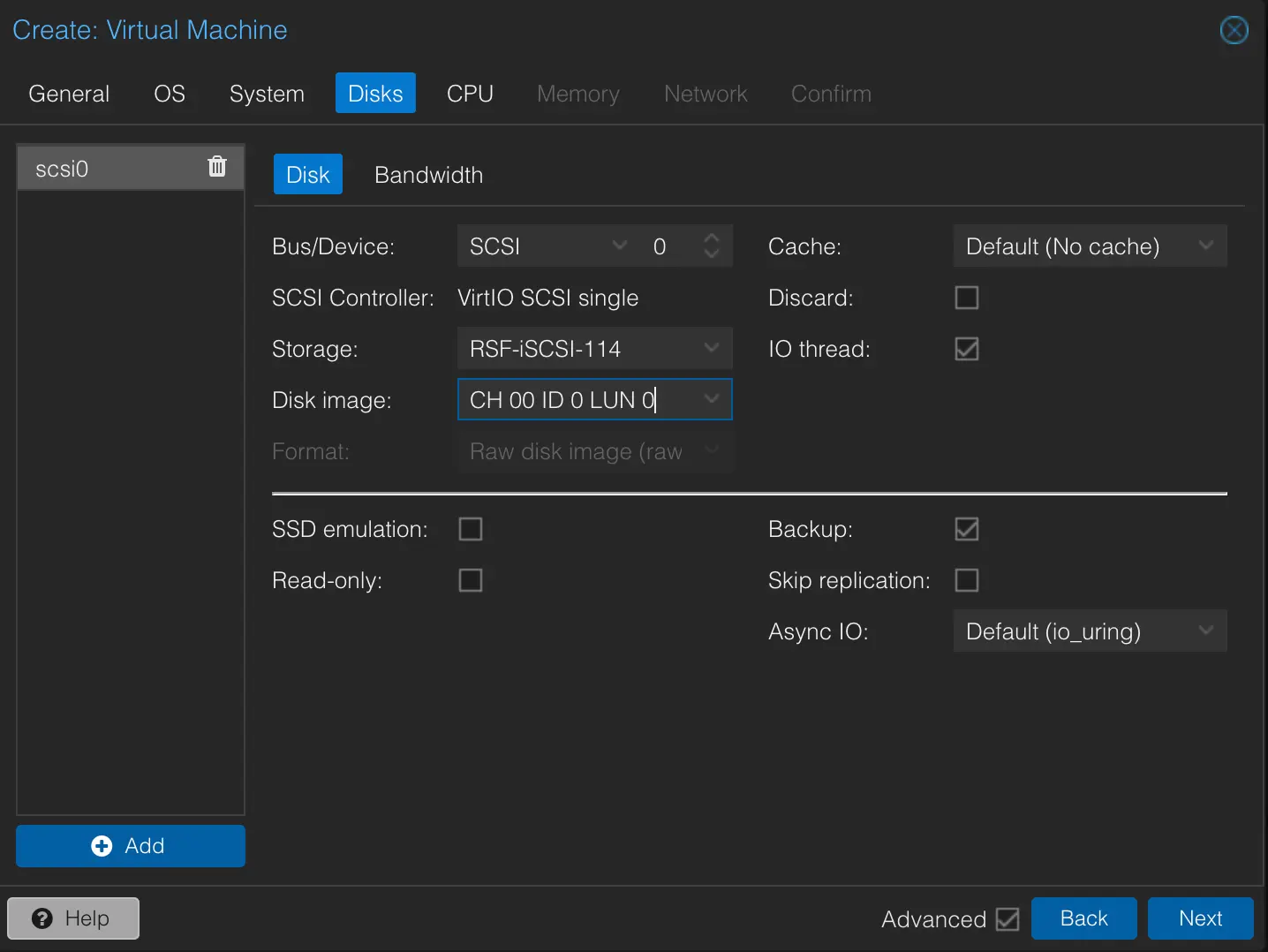Delete the scsi0 disk using trash icon

(x=216, y=166)
